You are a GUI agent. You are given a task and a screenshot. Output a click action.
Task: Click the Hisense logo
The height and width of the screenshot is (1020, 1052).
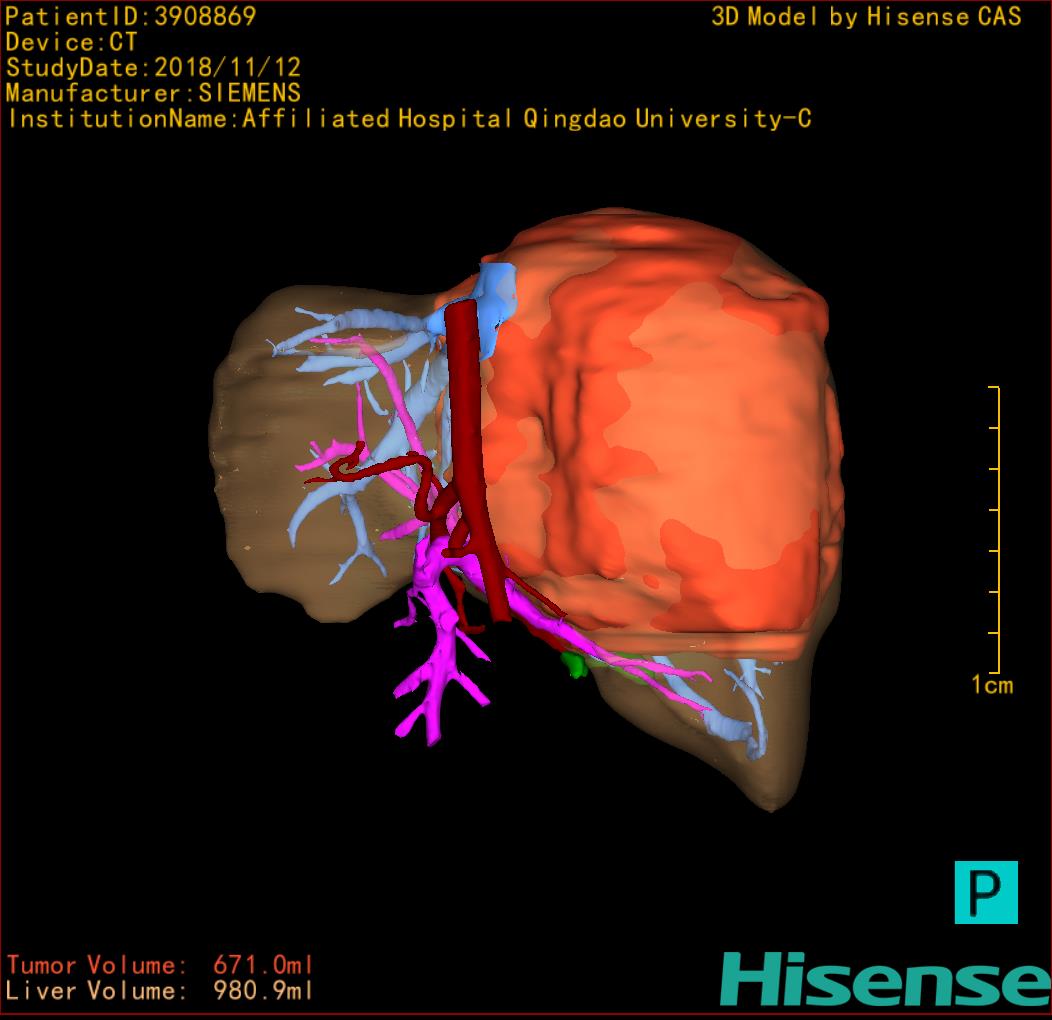click(884, 978)
